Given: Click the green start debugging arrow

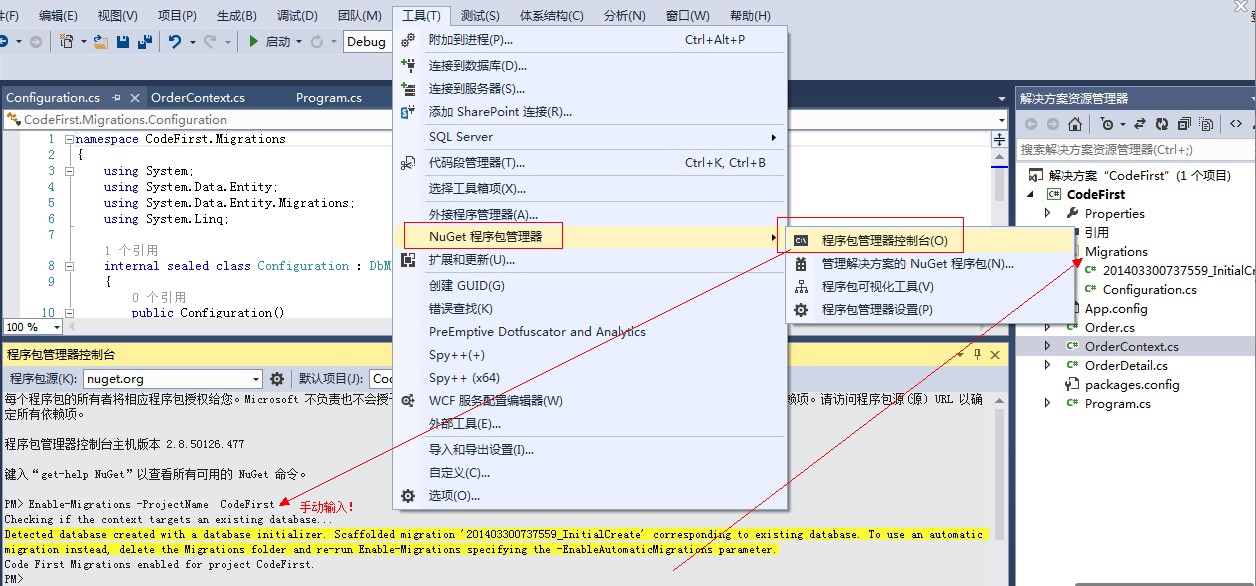Looking at the screenshot, I should (254, 41).
